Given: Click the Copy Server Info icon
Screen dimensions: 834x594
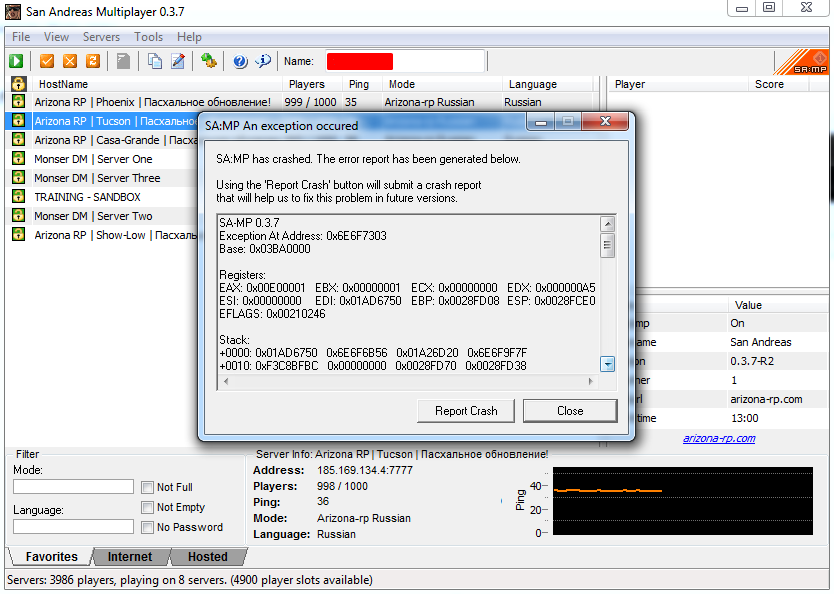Looking at the screenshot, I should point(155,61).
